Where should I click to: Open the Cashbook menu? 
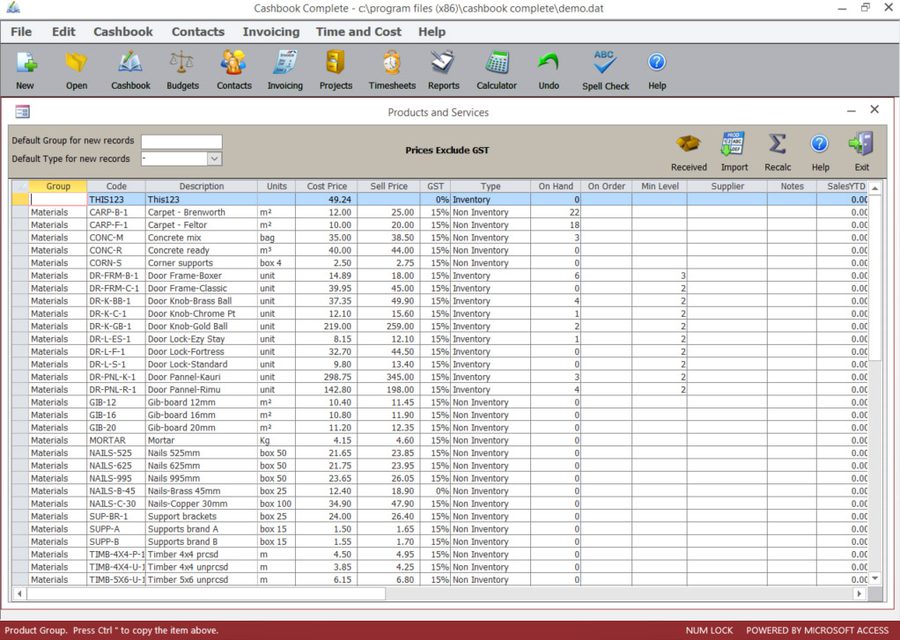[123, 32]
